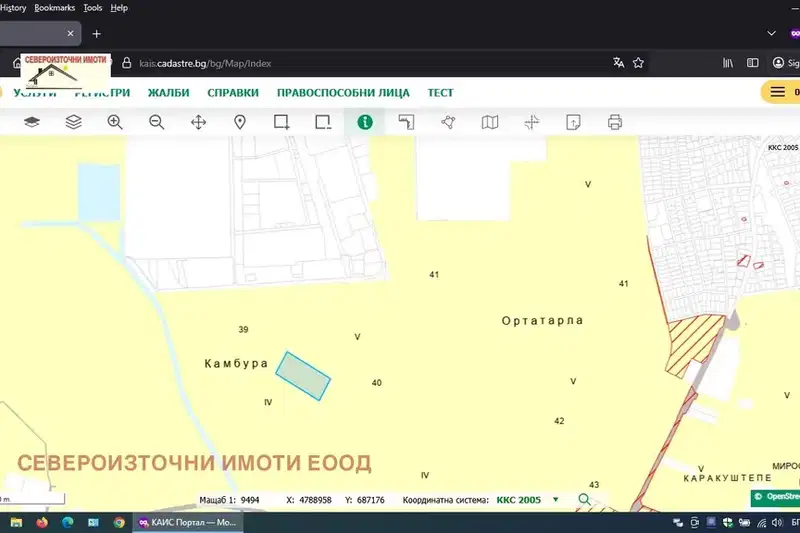
Task: Activate the crosshair coordinates tool
Action: (x=532, y=122)
